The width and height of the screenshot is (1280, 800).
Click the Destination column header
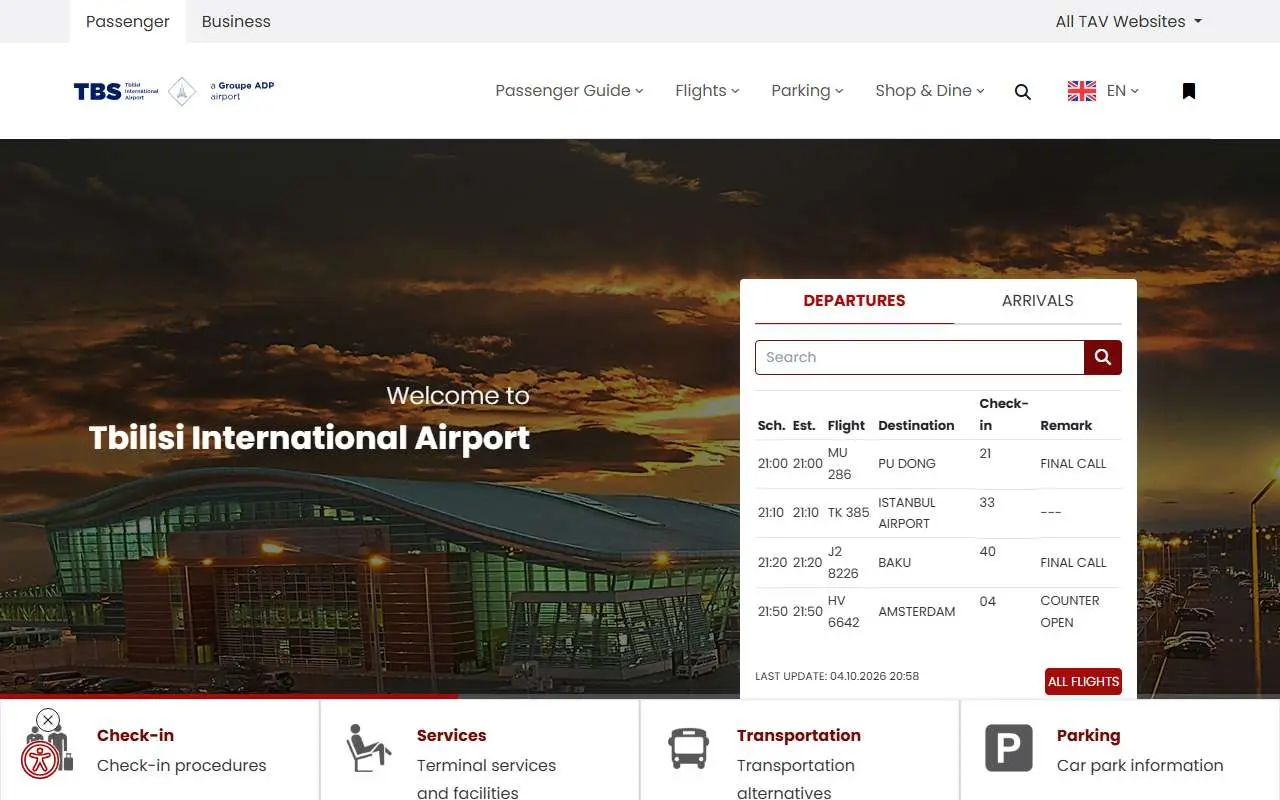916,425
